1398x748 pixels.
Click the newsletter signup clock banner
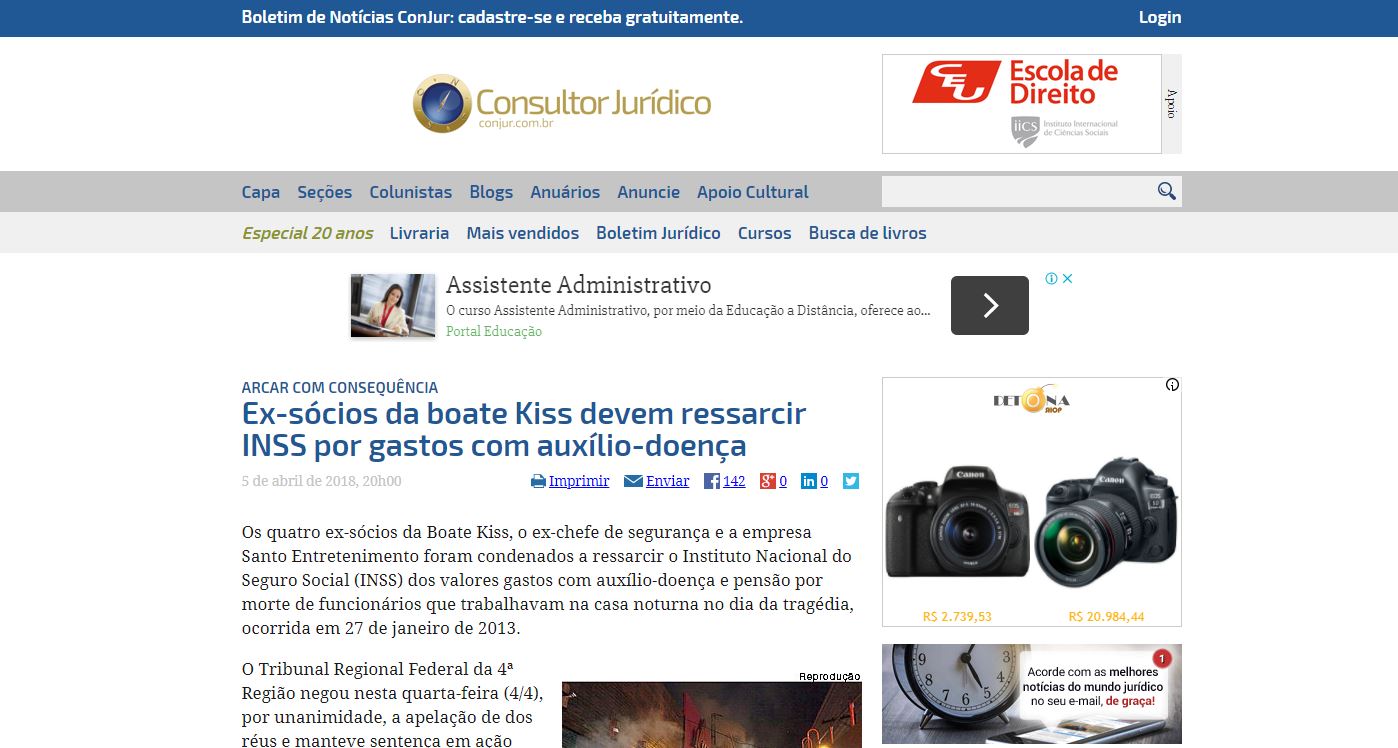pos(1031,695)
